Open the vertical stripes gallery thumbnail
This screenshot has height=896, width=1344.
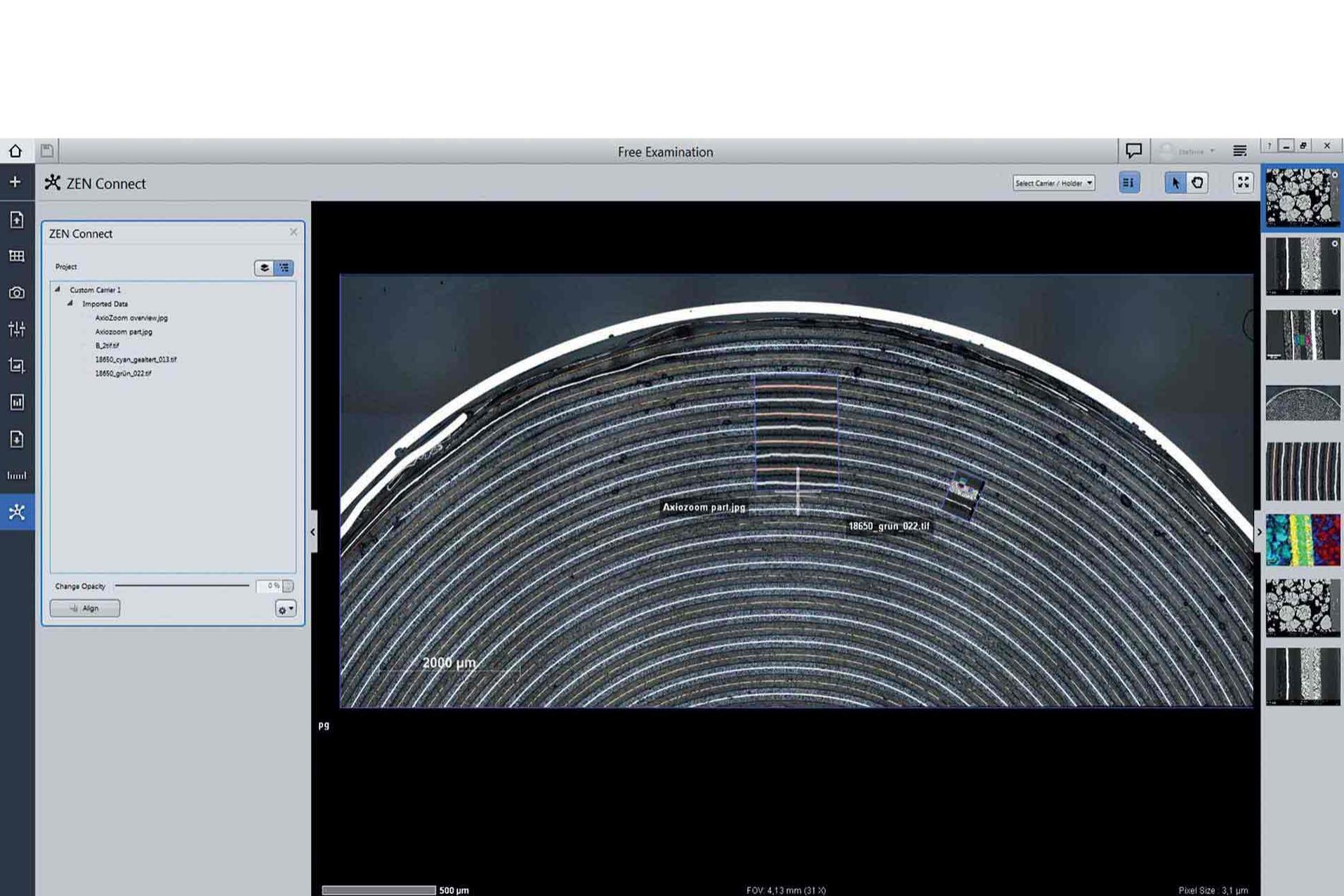[1303, 471]
